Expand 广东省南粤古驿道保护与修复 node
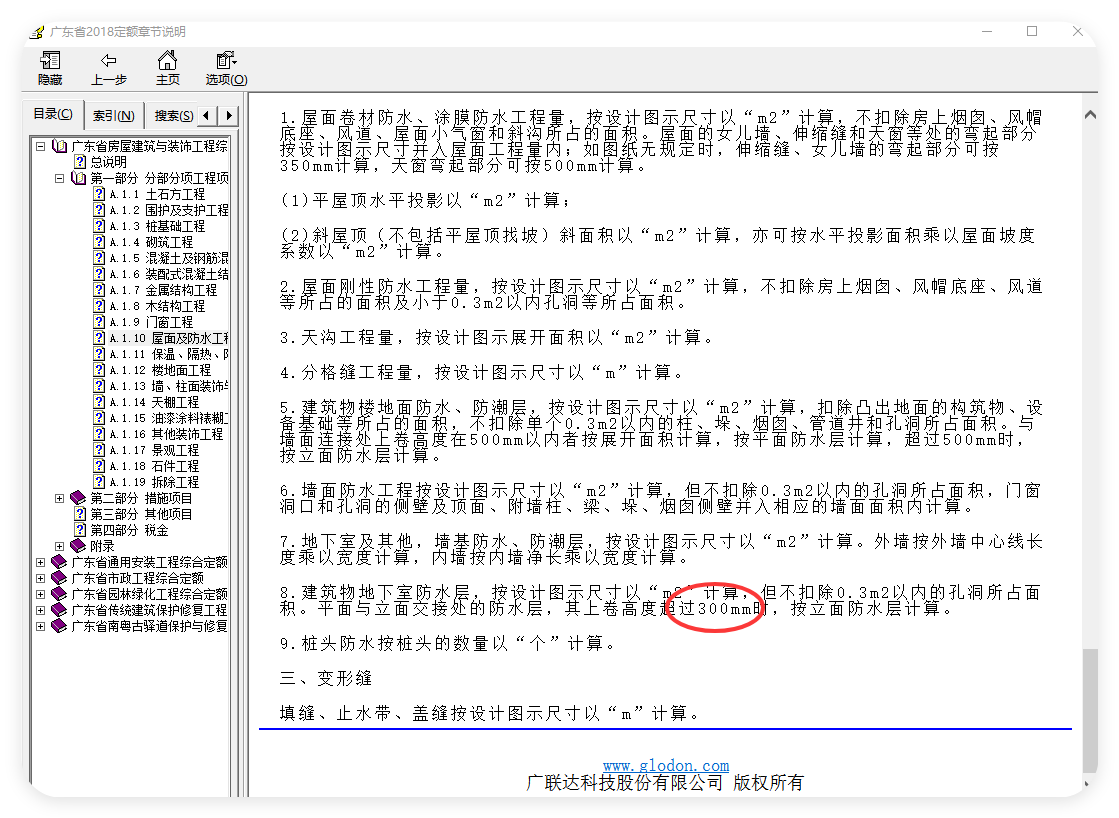 pos(41,626)
